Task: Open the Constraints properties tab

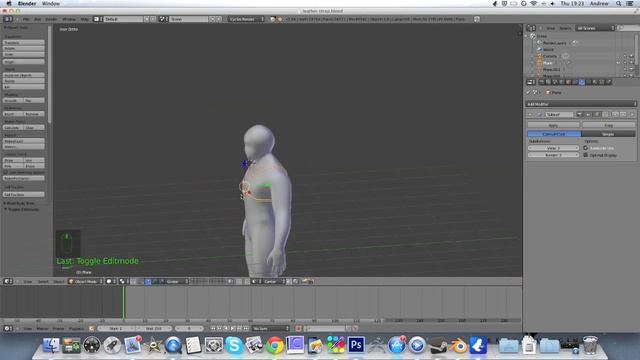Action: 575,82
